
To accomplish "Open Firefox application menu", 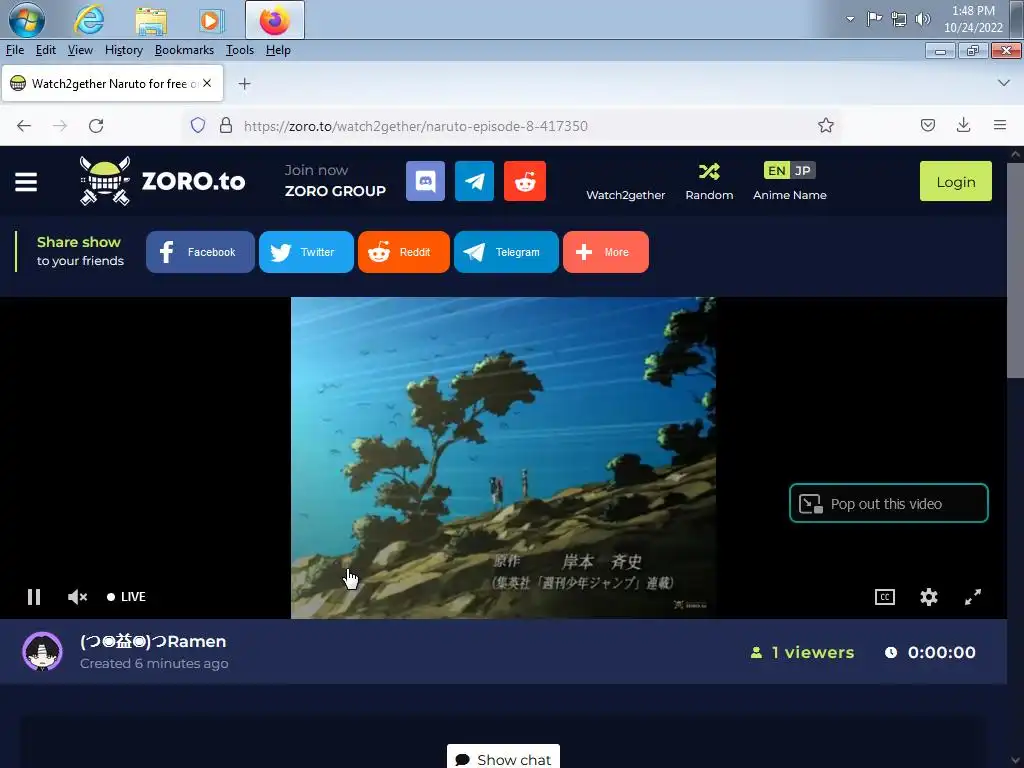I will click(999, 125).
